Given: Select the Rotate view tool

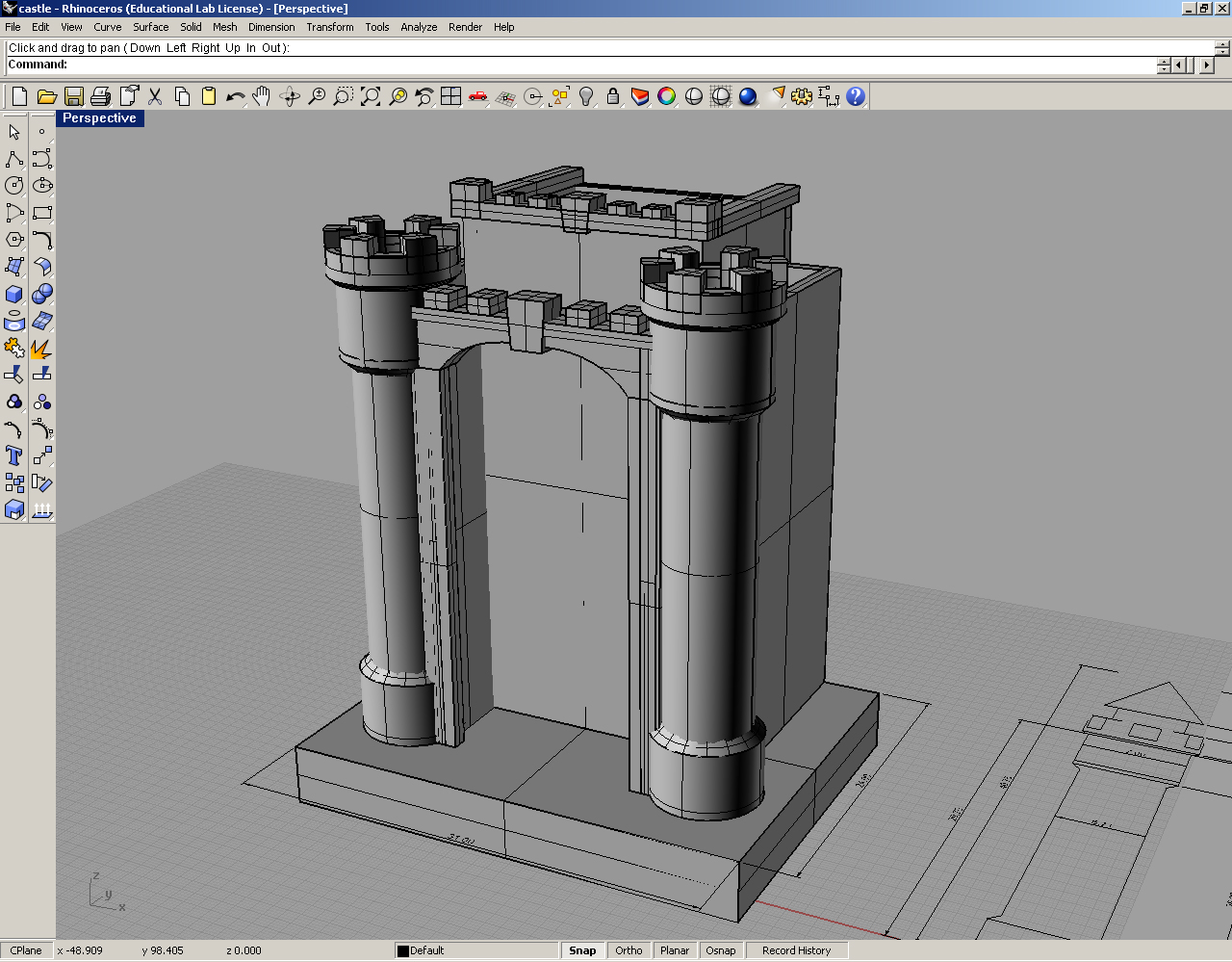Looking at the screenshot, I should click(x=289, y=96).
